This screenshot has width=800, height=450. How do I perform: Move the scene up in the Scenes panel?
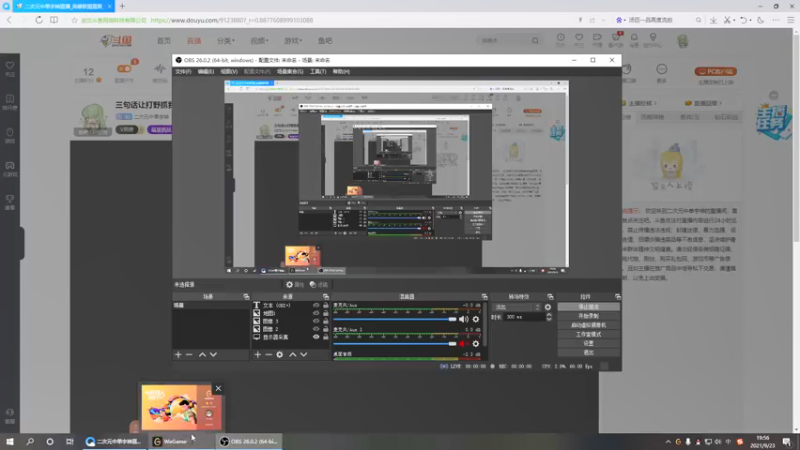[x=202, y=355]
